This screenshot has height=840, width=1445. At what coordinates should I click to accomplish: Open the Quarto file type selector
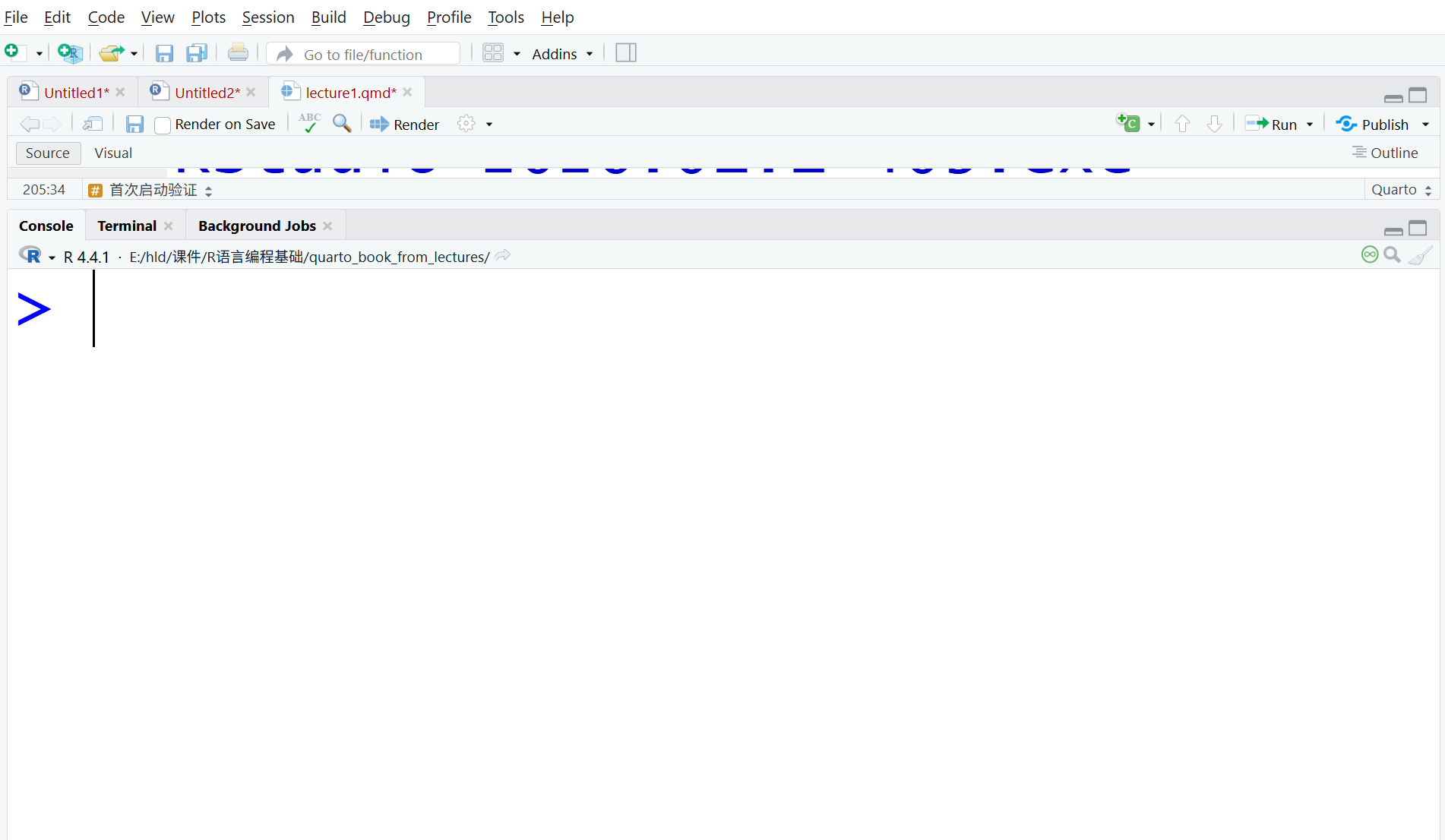(x=1402, y=190)
